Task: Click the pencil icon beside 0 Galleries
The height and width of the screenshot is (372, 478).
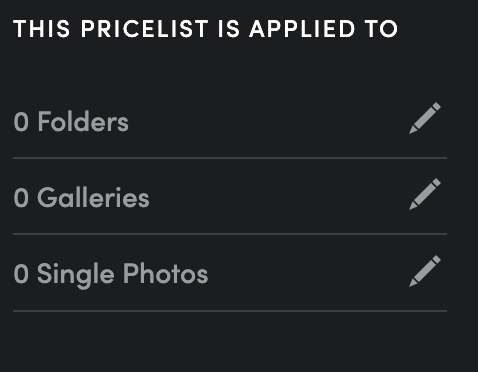Action: coord(425,194)
